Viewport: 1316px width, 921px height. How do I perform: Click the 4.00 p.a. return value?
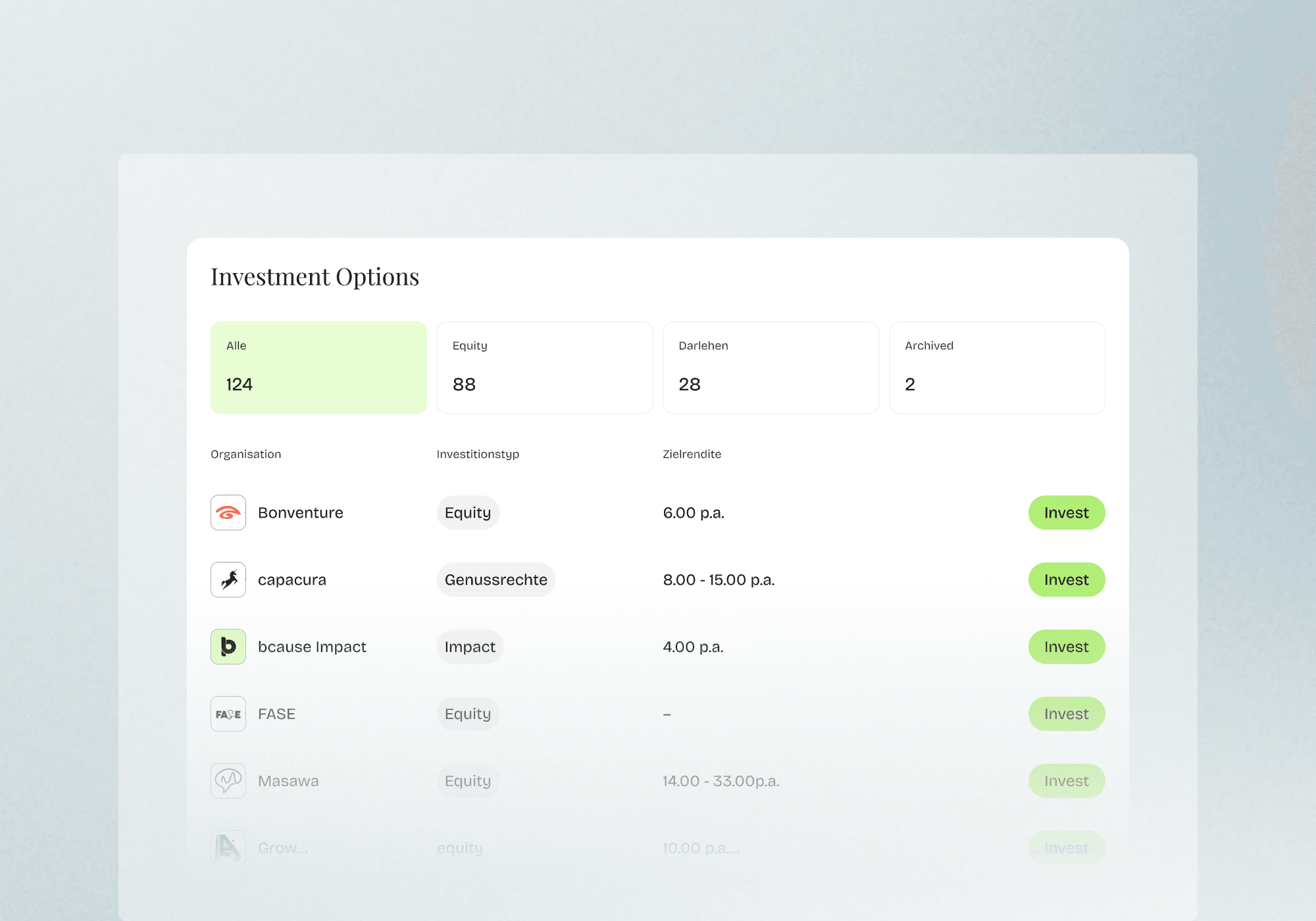pyautogui.click(x=693, y=647)
